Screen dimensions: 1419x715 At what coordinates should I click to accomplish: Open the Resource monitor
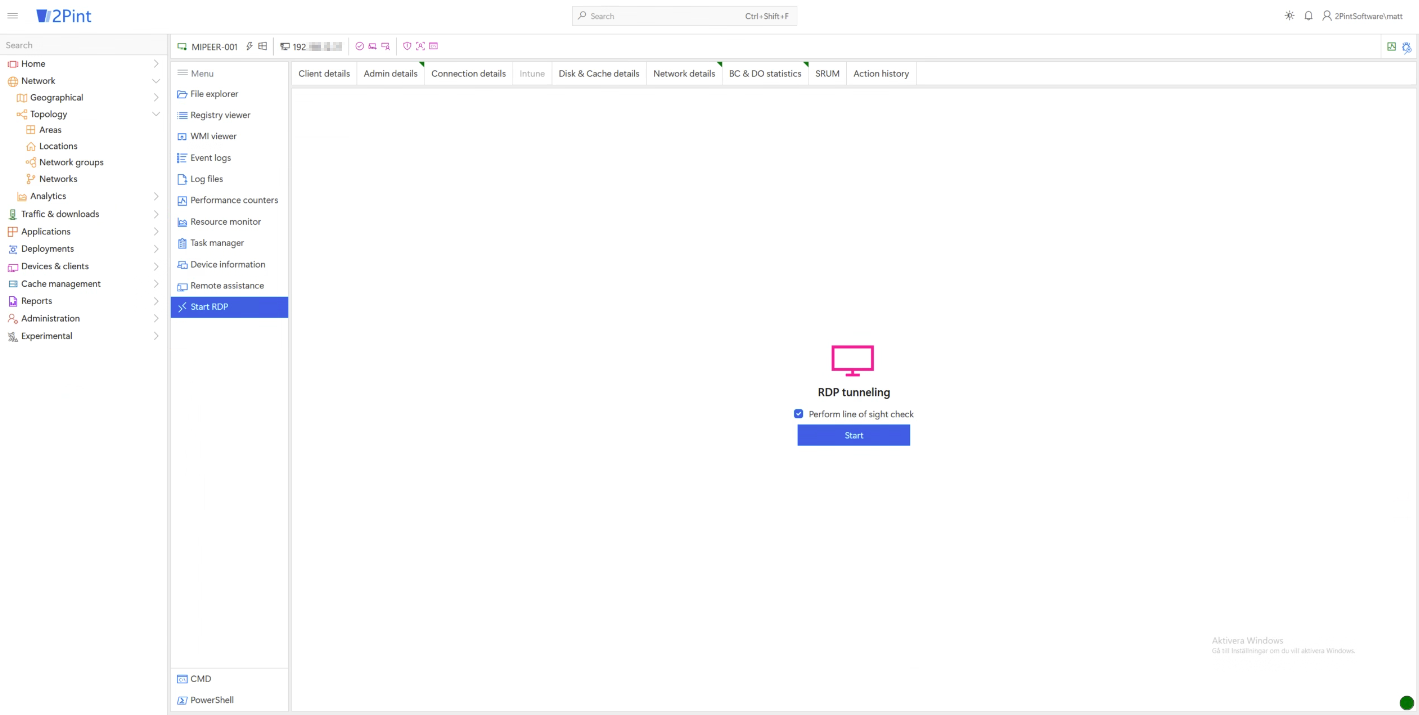[x=229, y=222]
